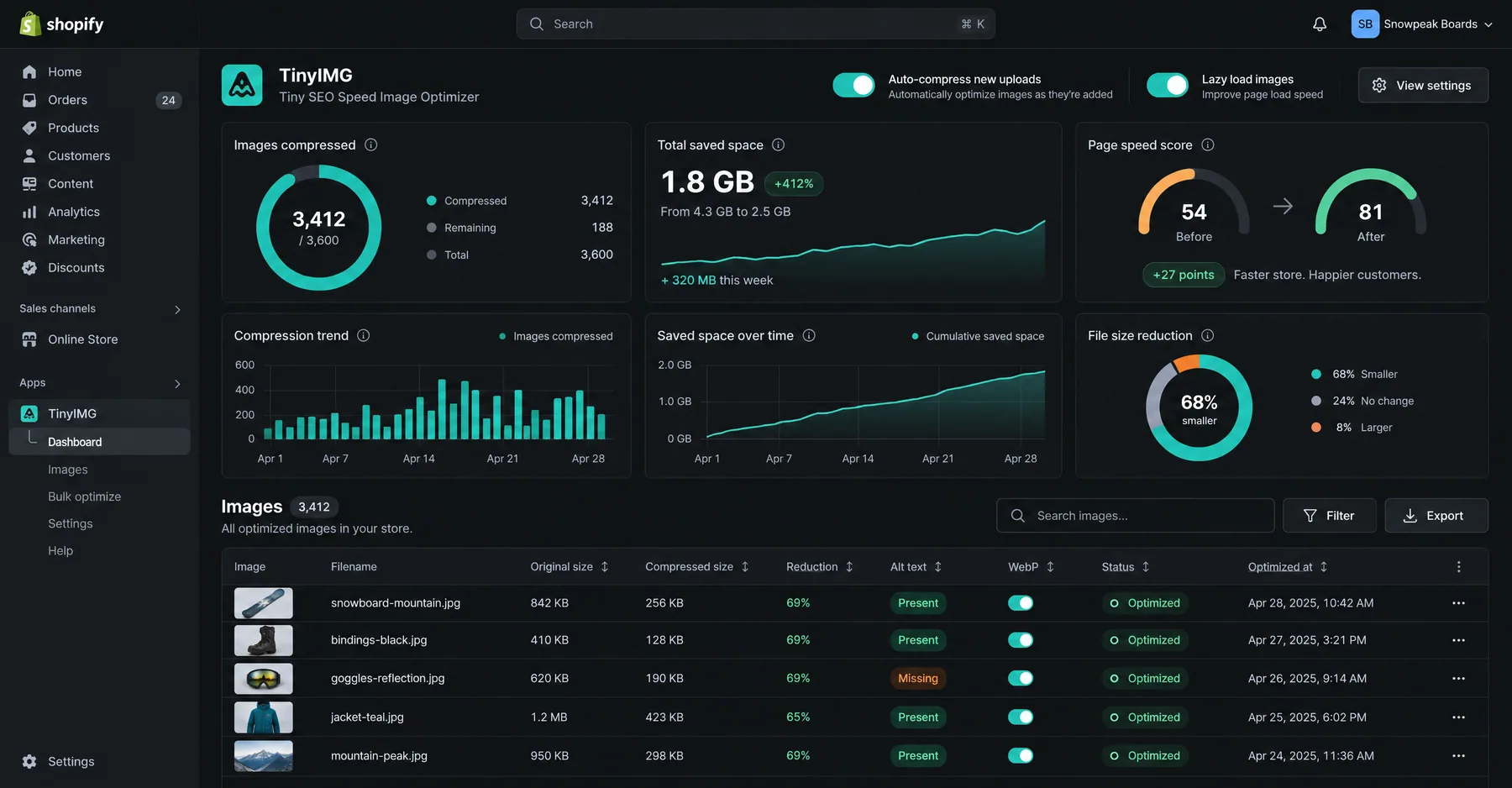
Task: Toggle WebP for bindings-black.jpg
Action: click(x=1021, y=640)
